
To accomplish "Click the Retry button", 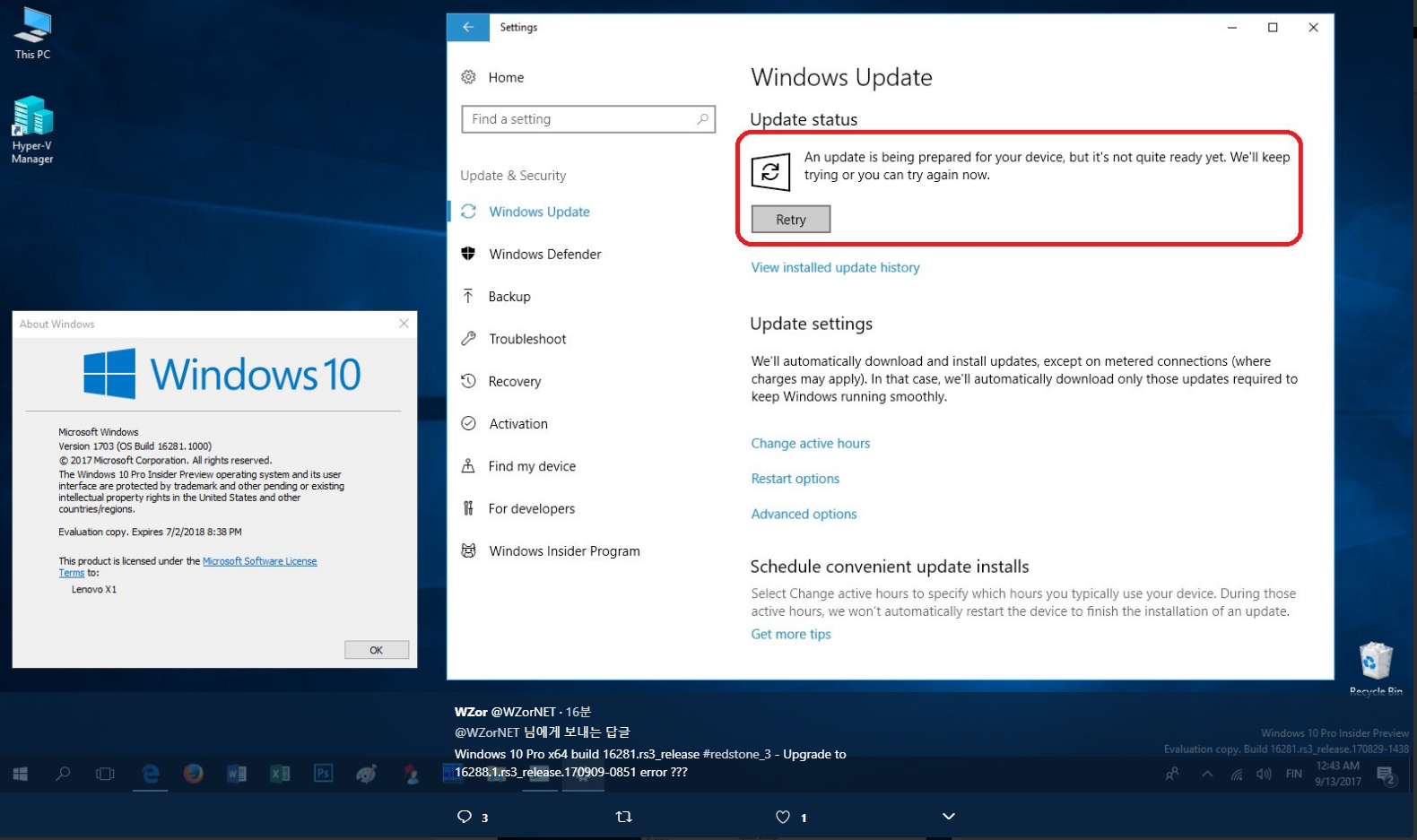I will 791,220.
